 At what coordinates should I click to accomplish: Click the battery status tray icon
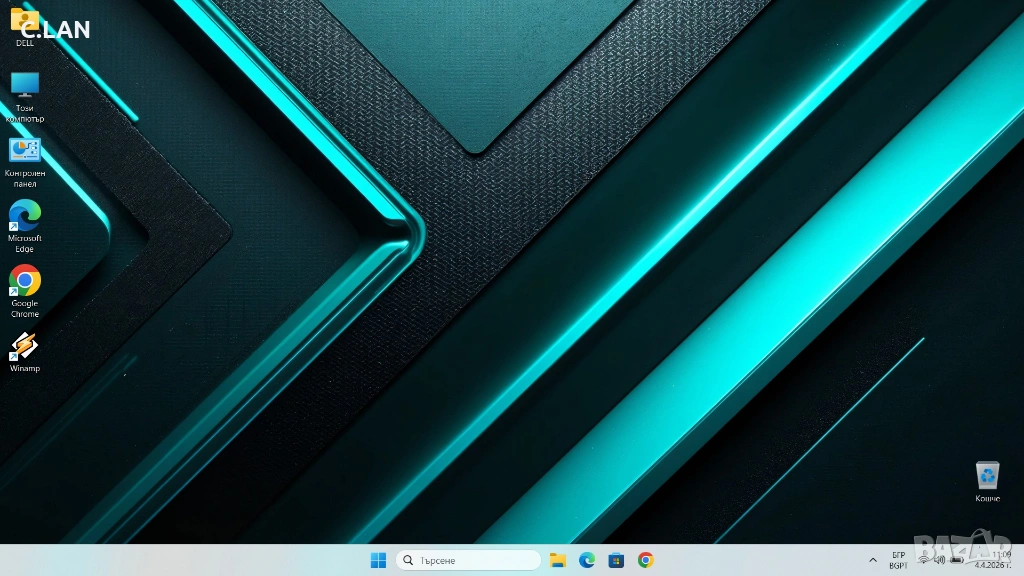pyautogui.click(x=956, y=560)
